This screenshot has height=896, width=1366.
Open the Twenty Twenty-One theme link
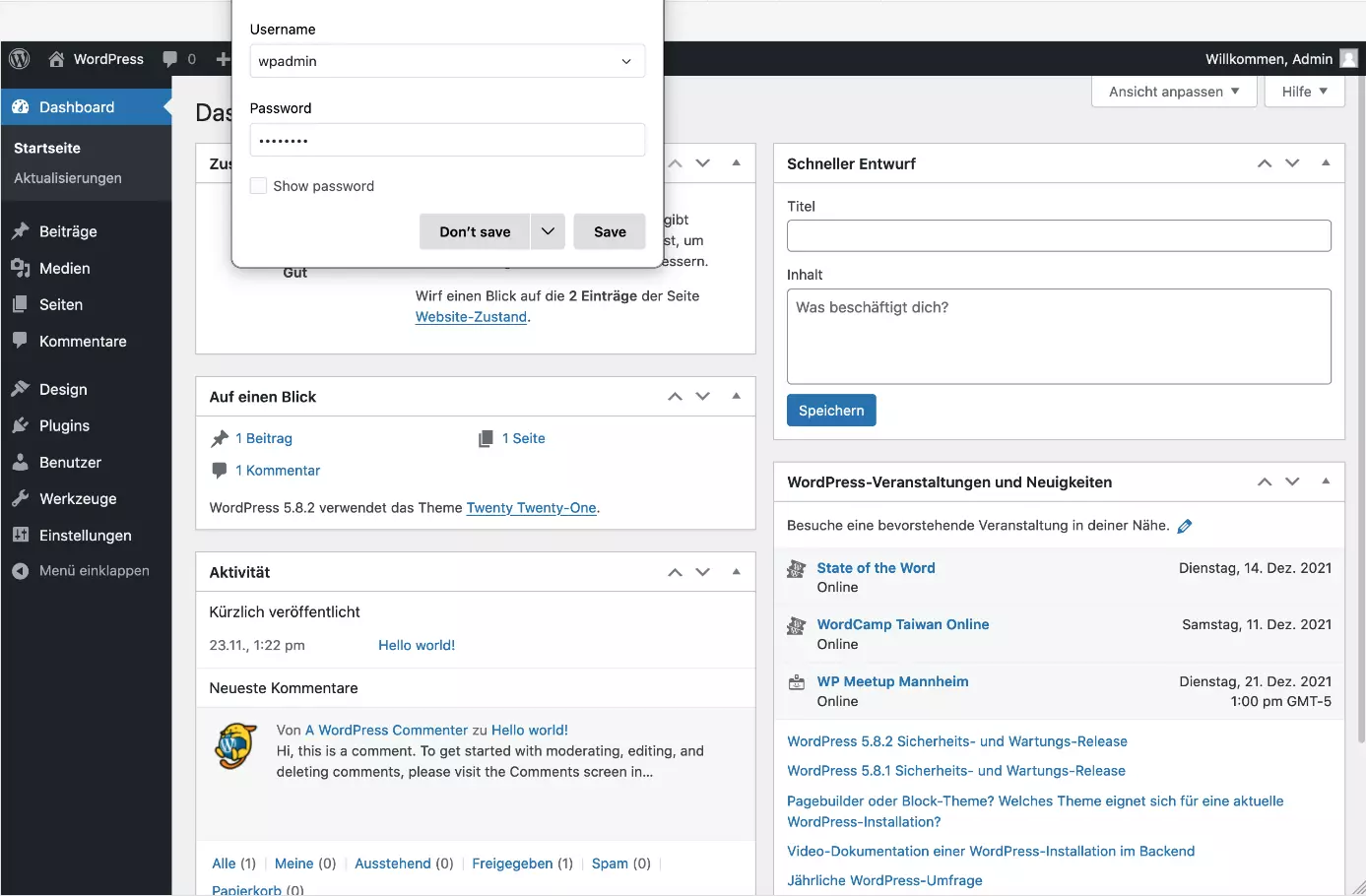[531, 508]
